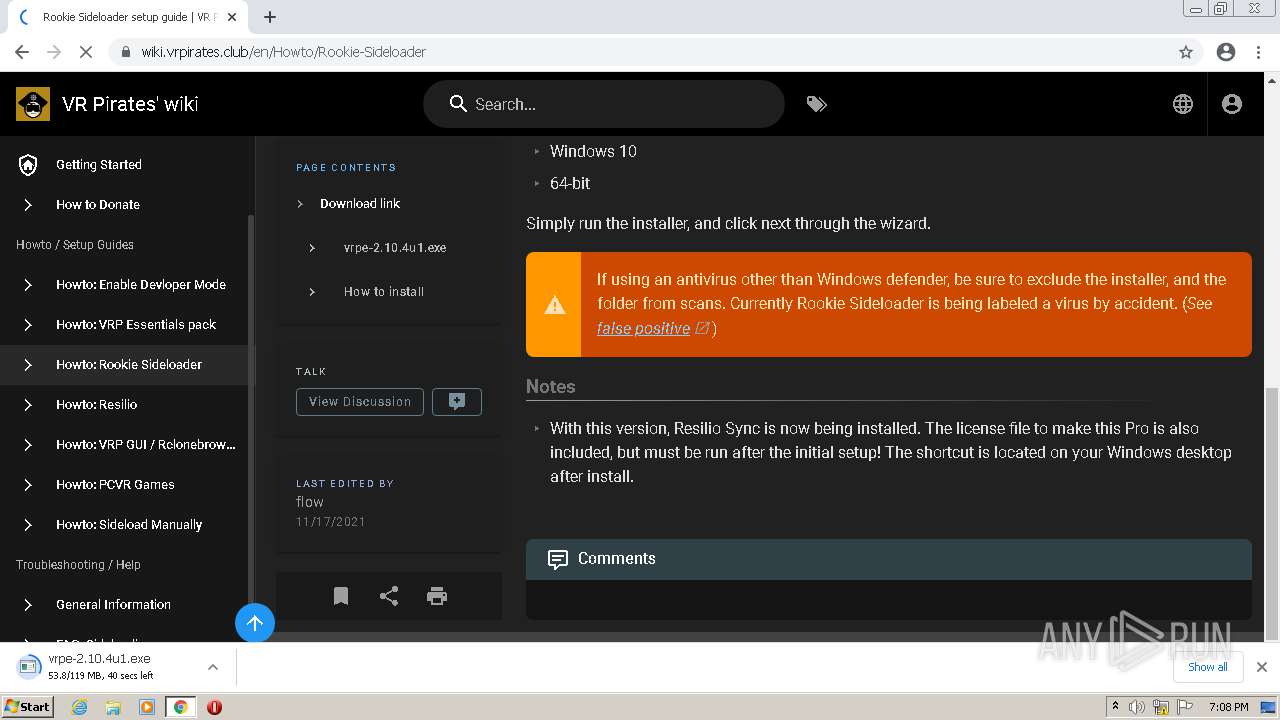Expand How to install contents entry

point(312,292)
